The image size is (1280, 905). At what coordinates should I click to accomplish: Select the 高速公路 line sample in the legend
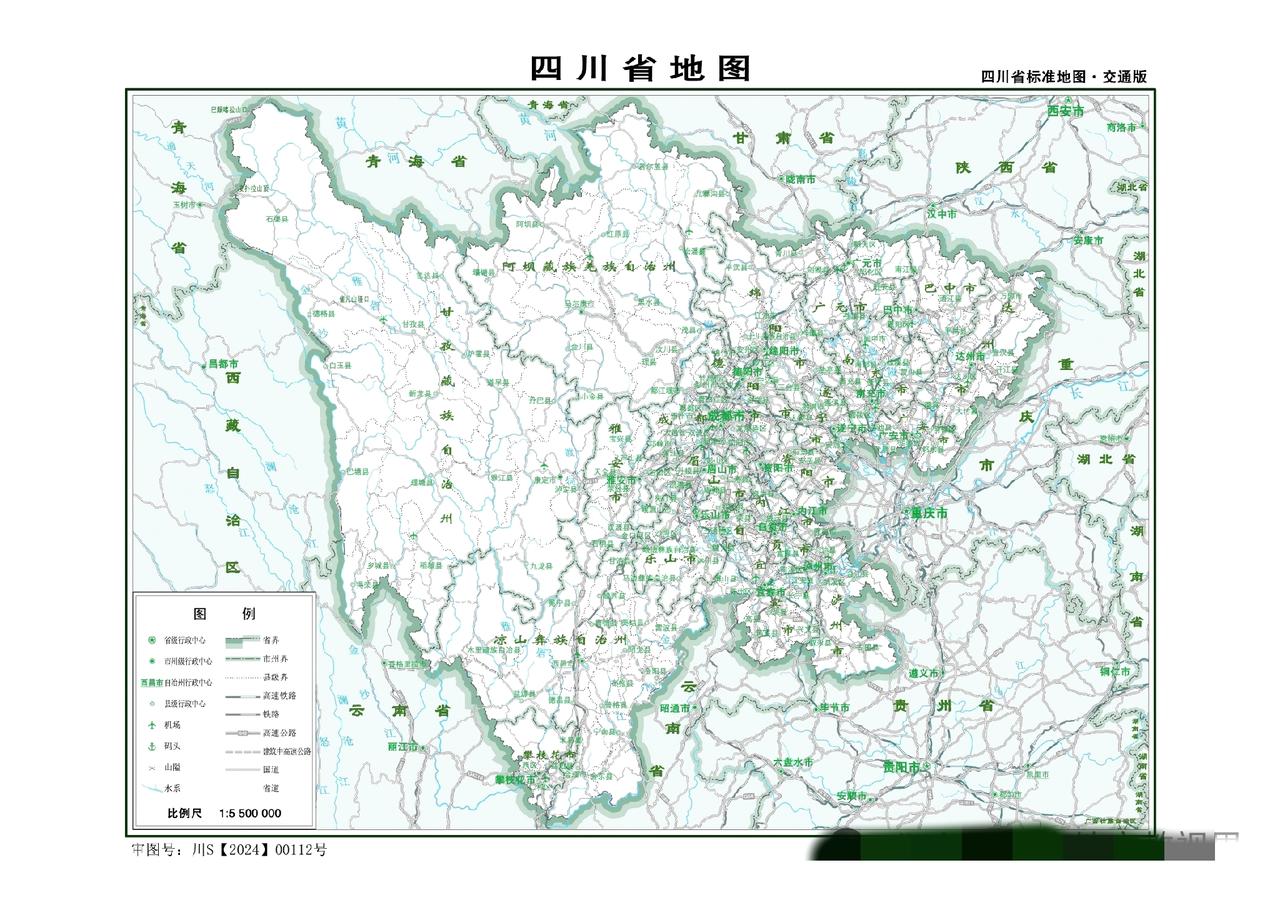tap(242, 733)
